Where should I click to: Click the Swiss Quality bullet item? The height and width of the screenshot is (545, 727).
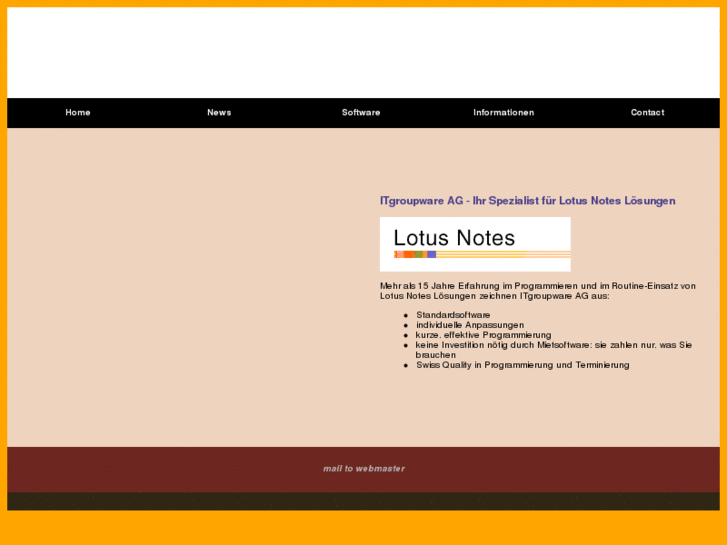pyautogui.click(x=523, y=365)
